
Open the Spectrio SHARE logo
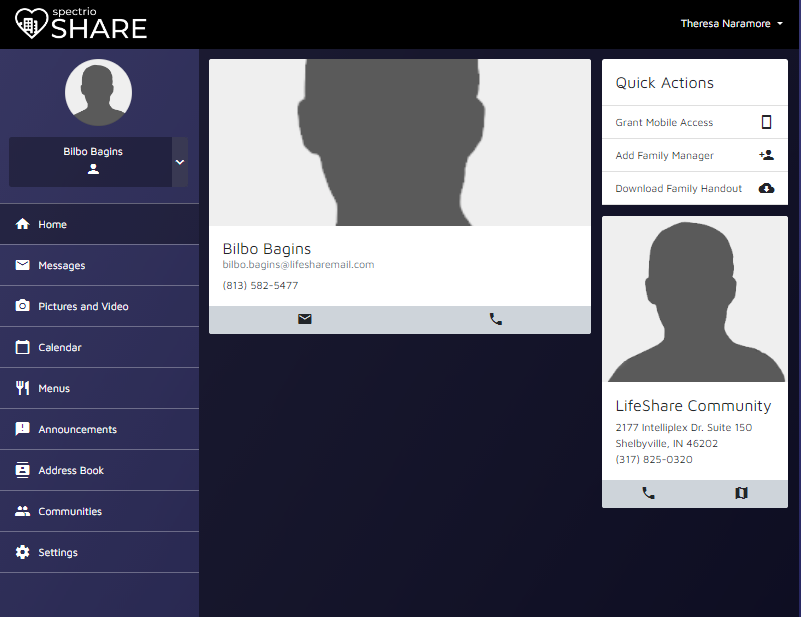coord(81,23)
